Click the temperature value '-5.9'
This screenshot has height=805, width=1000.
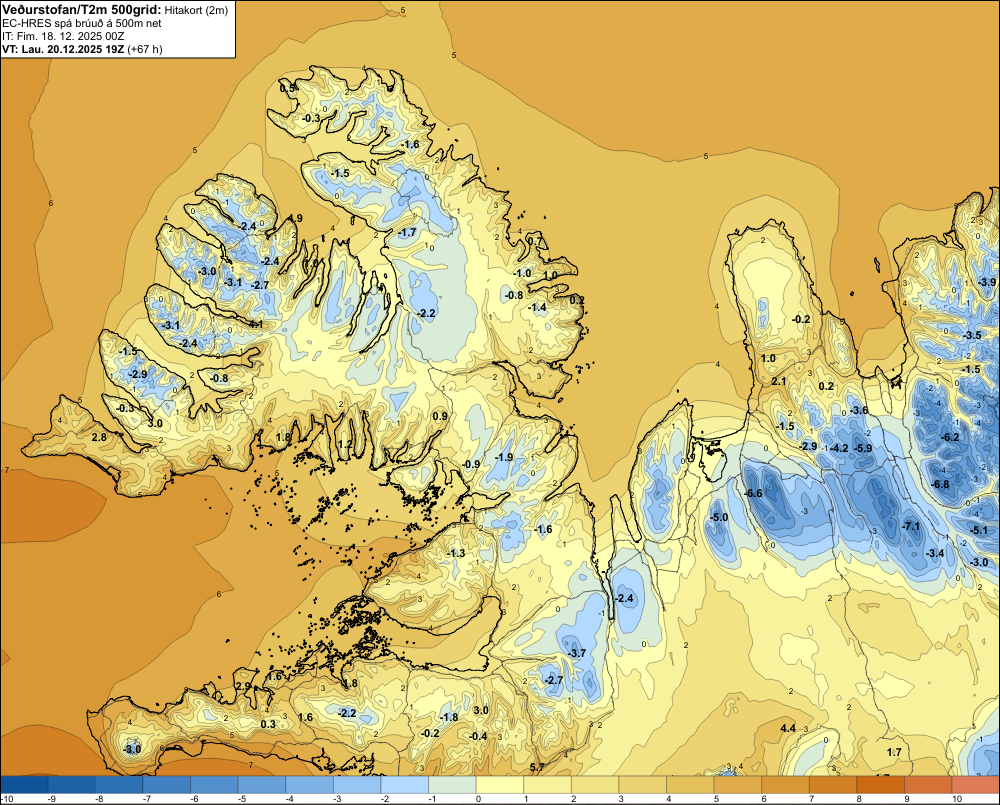click(x=863, y=448)
